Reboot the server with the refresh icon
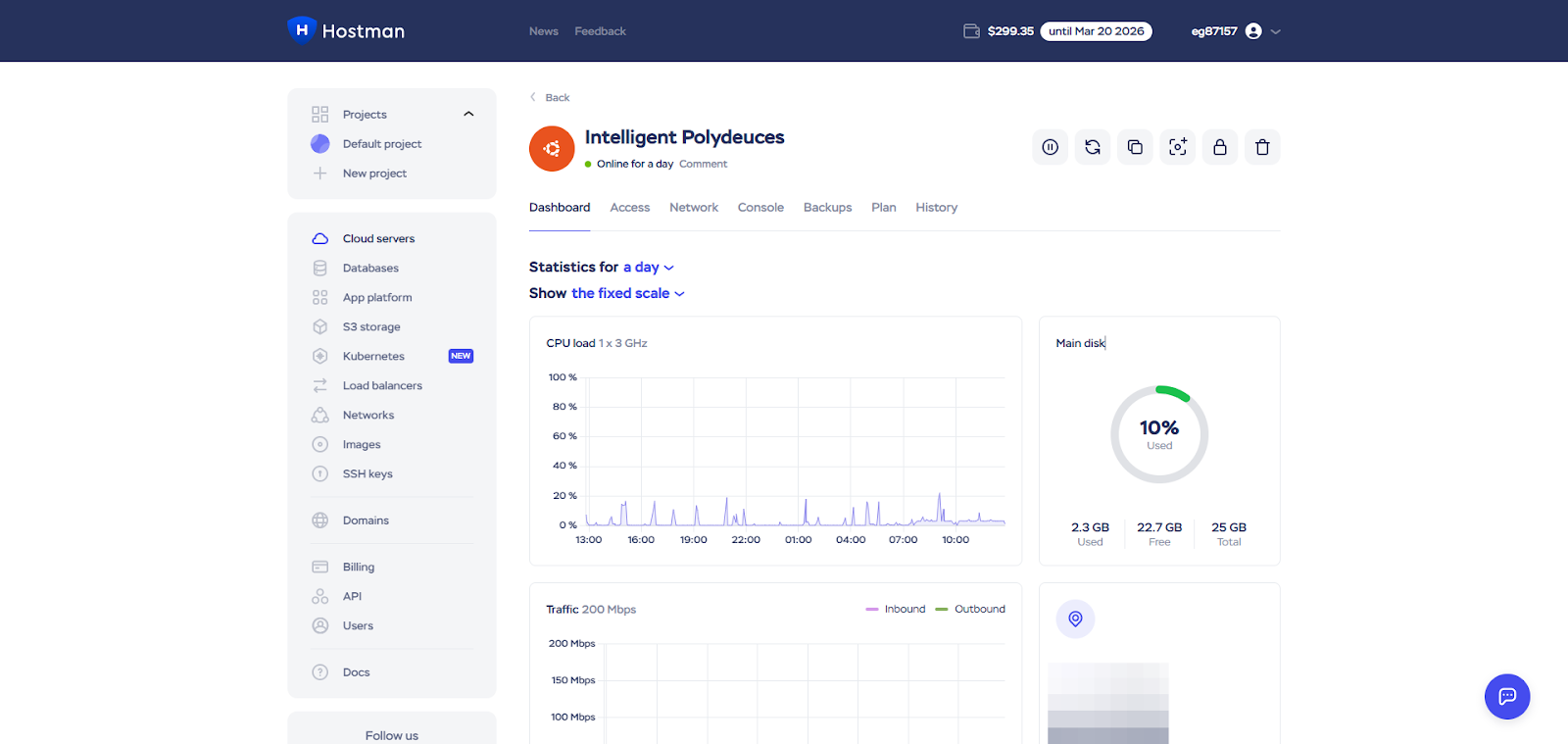The height and width of the screenshot is (744, 1568). pyautogui.click(x=1093, y=147)
